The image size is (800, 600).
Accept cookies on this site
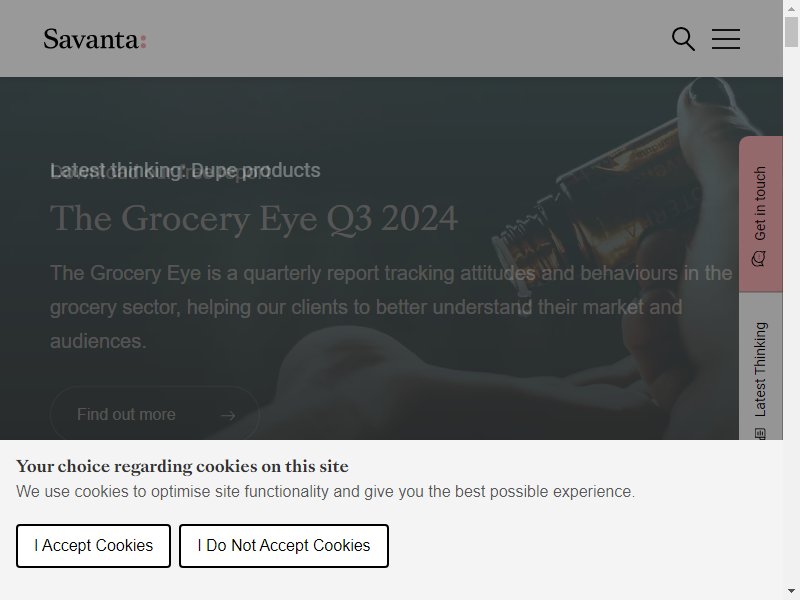pyautogui.click(x=93, y=545)
